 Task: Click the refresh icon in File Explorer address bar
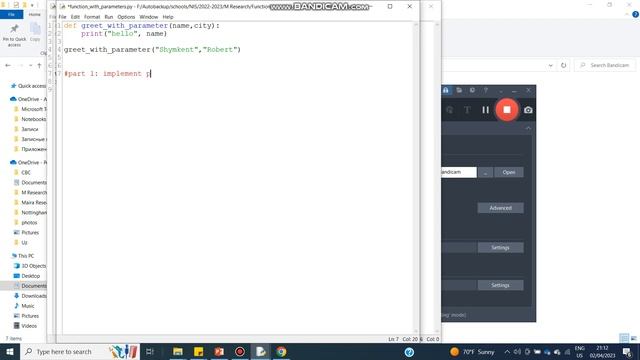563,65
